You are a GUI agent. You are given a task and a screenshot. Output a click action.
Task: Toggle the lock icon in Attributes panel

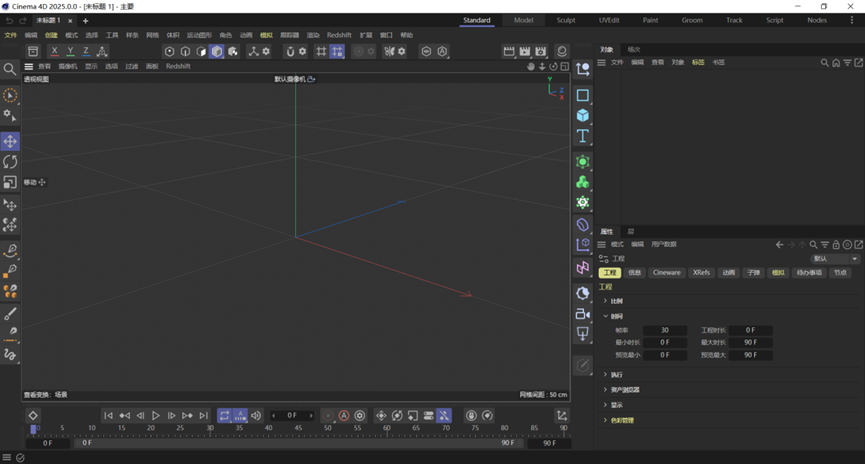[836, 244]
